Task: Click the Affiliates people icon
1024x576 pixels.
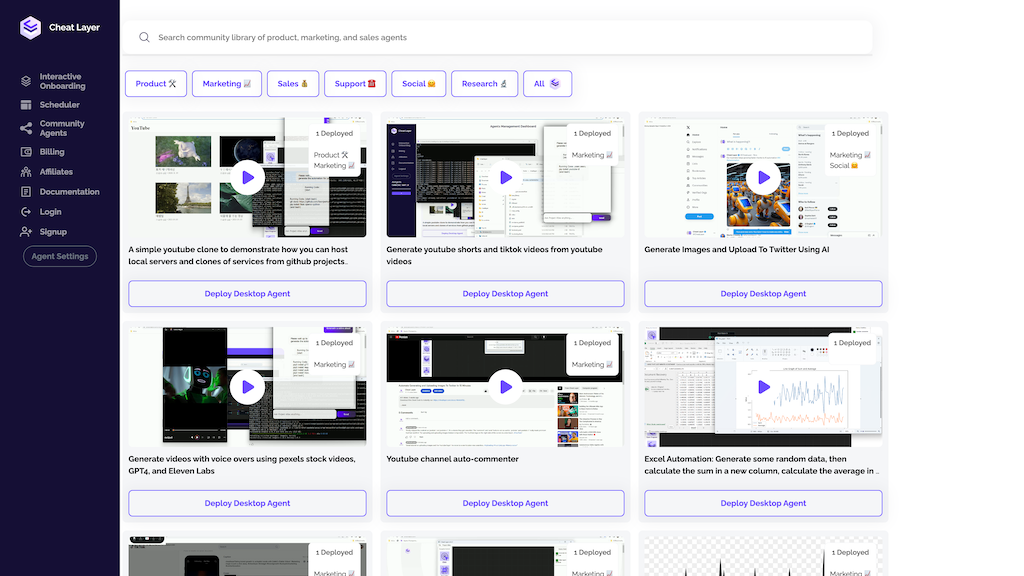Action: (x=27, y=172)
